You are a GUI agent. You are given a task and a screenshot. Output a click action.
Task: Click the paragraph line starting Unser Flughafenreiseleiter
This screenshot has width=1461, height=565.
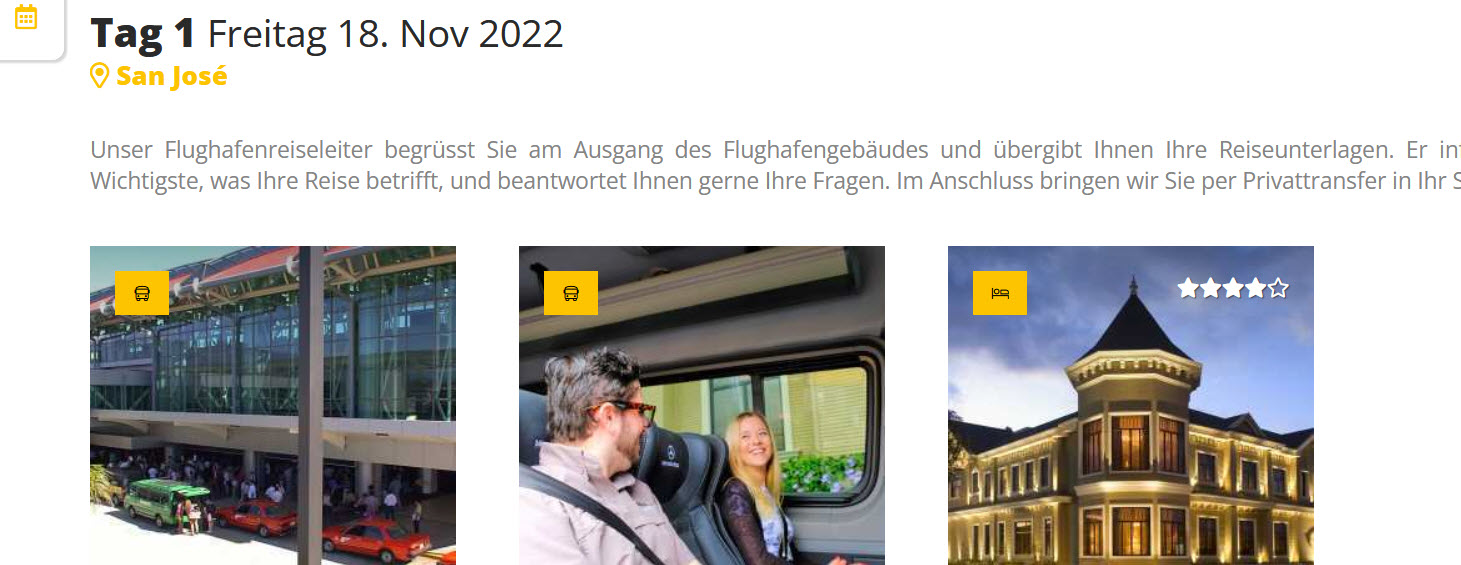775,151
